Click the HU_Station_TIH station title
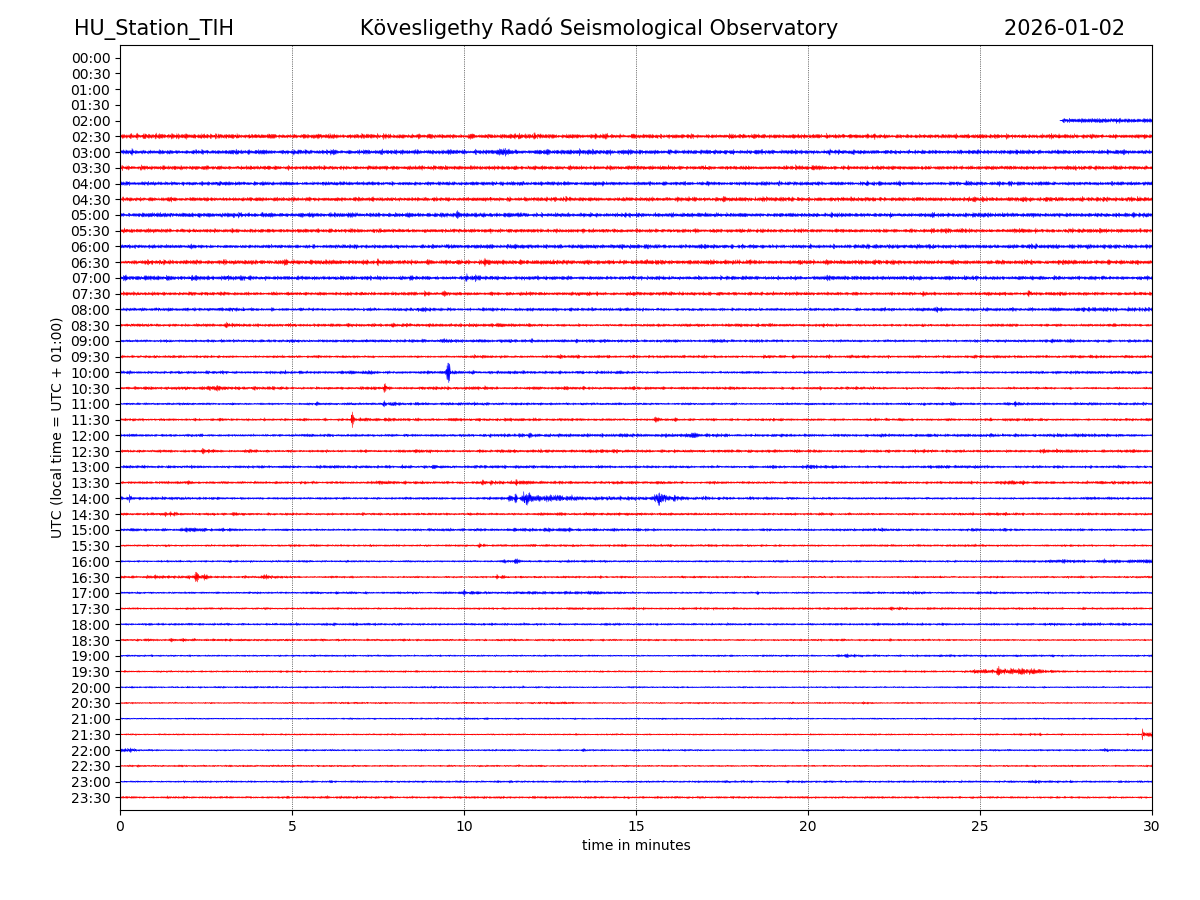This screenshot has width=1200, height=900. [154, 29]
